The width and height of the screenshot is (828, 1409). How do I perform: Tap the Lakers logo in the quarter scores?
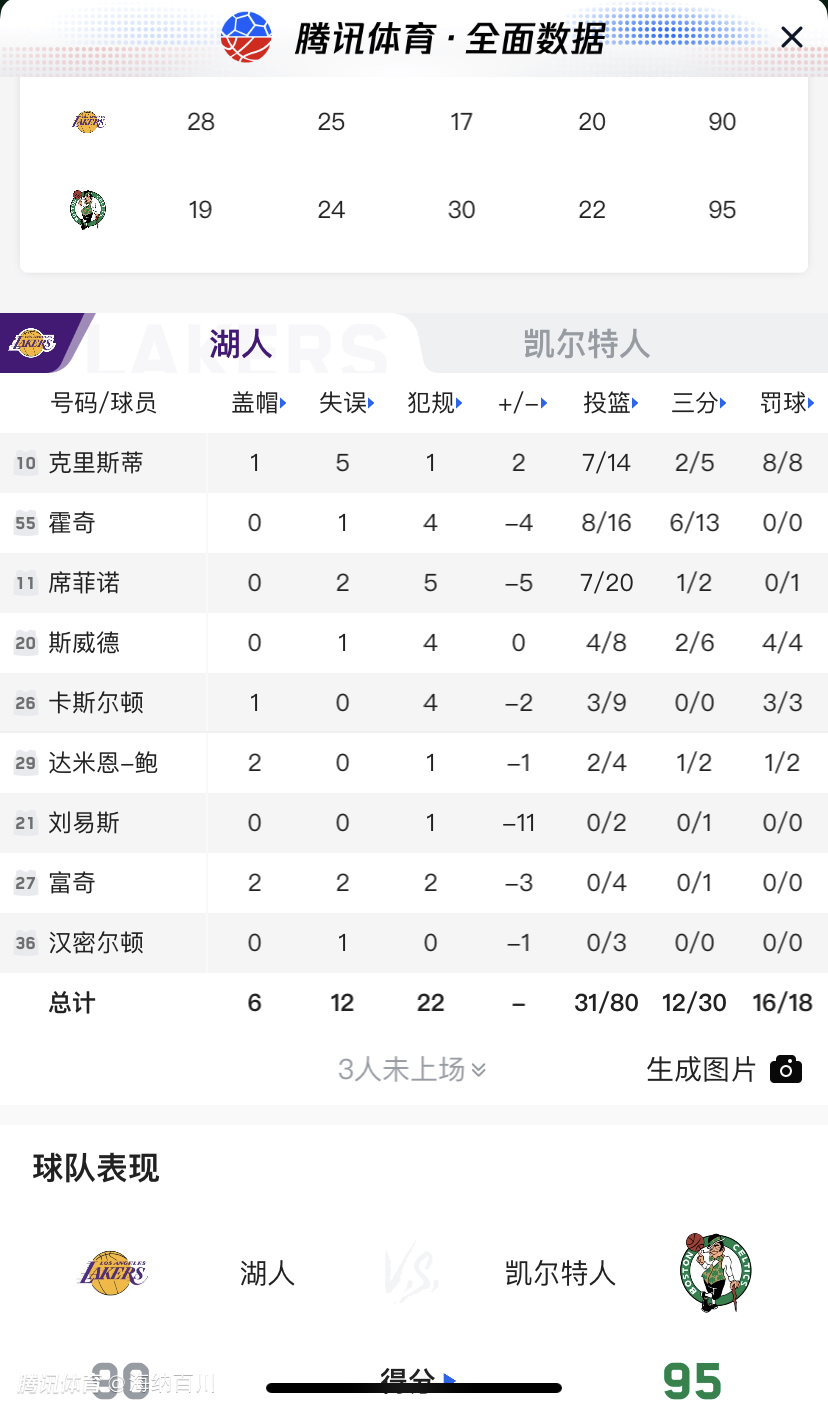[88, 122]
